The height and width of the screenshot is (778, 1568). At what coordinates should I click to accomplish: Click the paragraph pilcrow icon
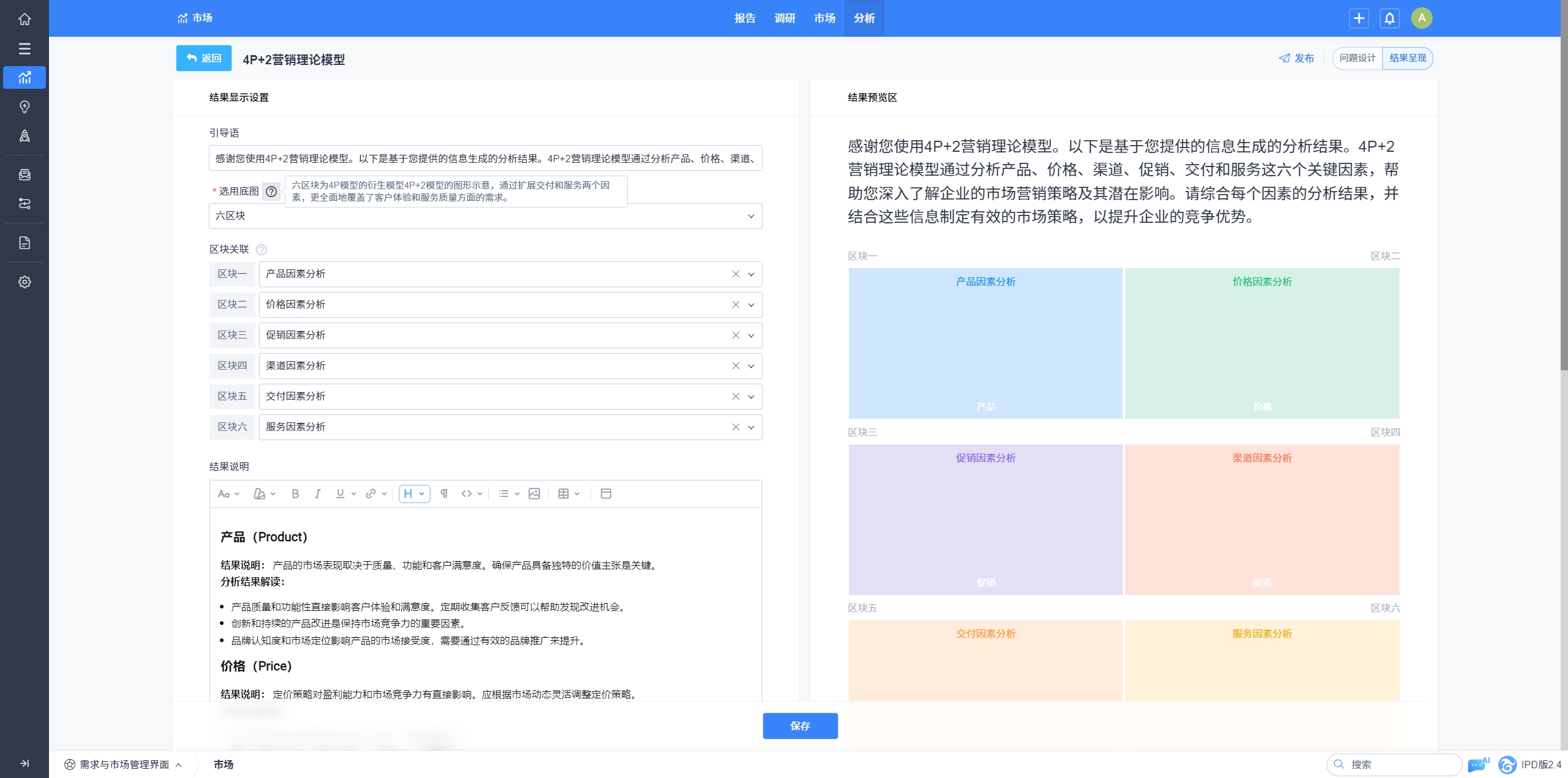click(x=444, y=494)
